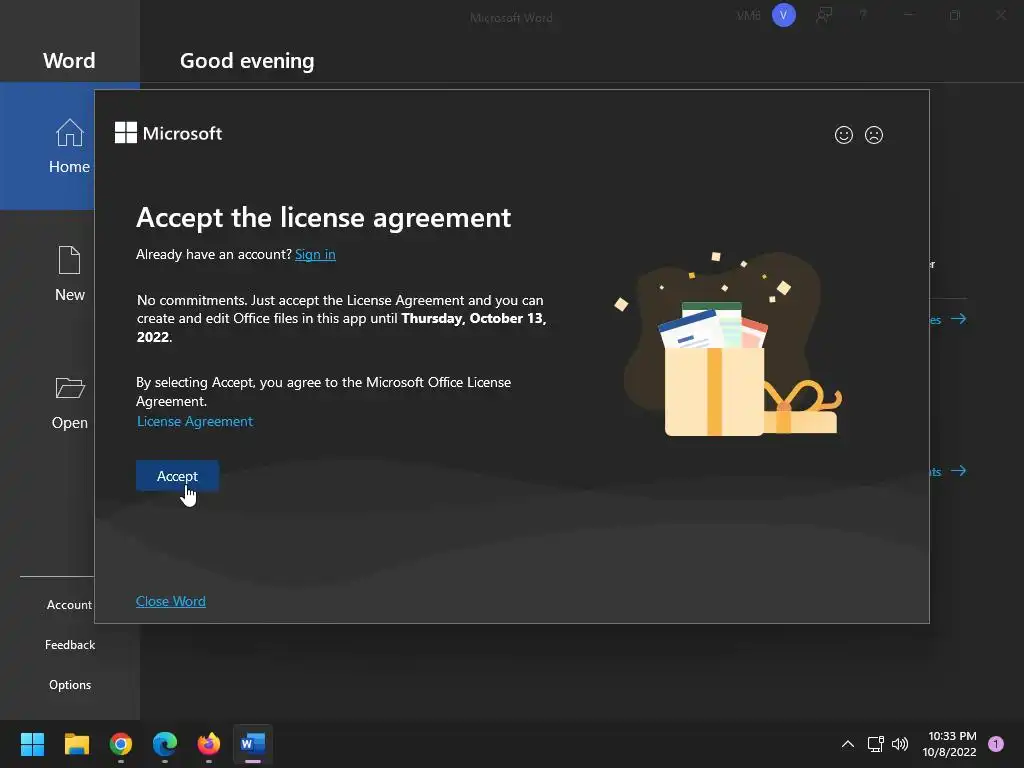Click the Accept button
This screenshot has width=1024, height=768.
(177, 476)
